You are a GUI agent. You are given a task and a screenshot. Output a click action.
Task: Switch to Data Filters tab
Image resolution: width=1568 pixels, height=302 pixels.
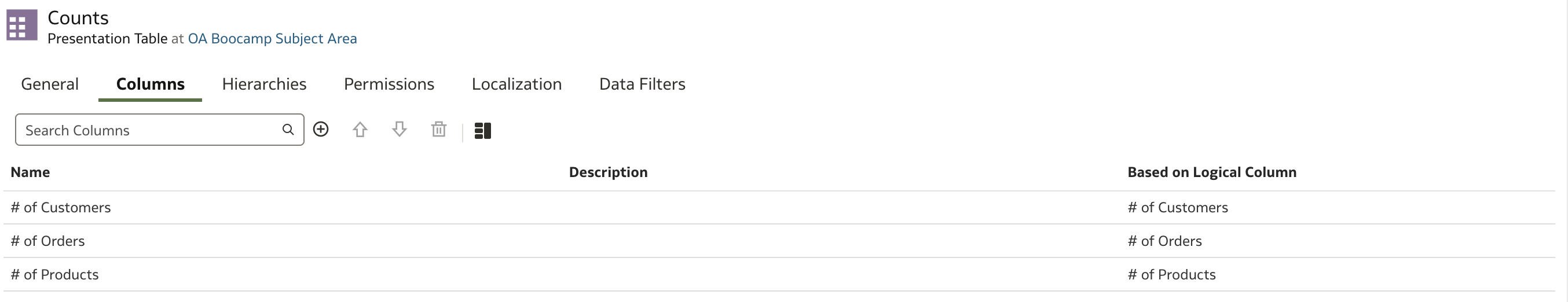pos(642,84)
